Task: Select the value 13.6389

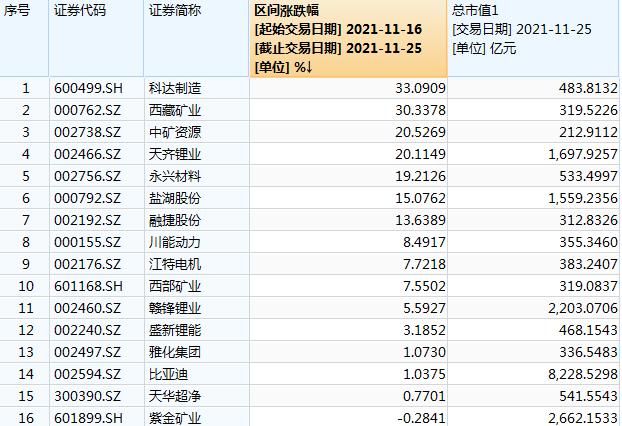Action: (x=420, y=220)
